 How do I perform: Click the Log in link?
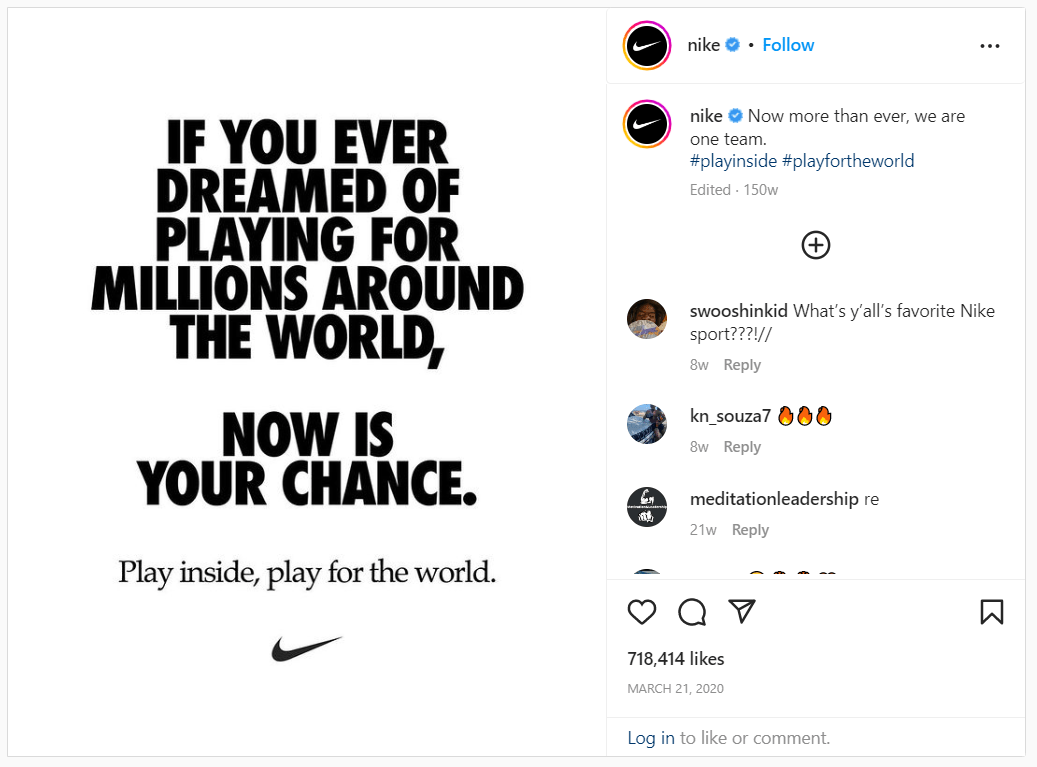[651, 737]
